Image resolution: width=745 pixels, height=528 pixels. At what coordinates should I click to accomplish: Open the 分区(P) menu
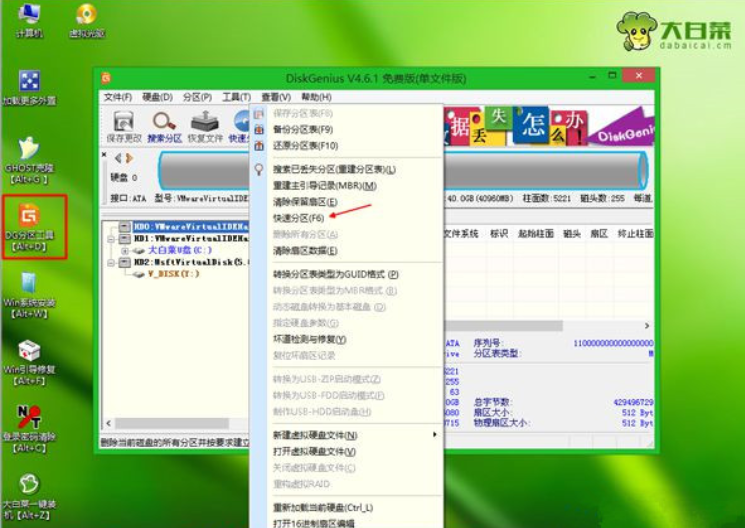click(x=197, y=97)
